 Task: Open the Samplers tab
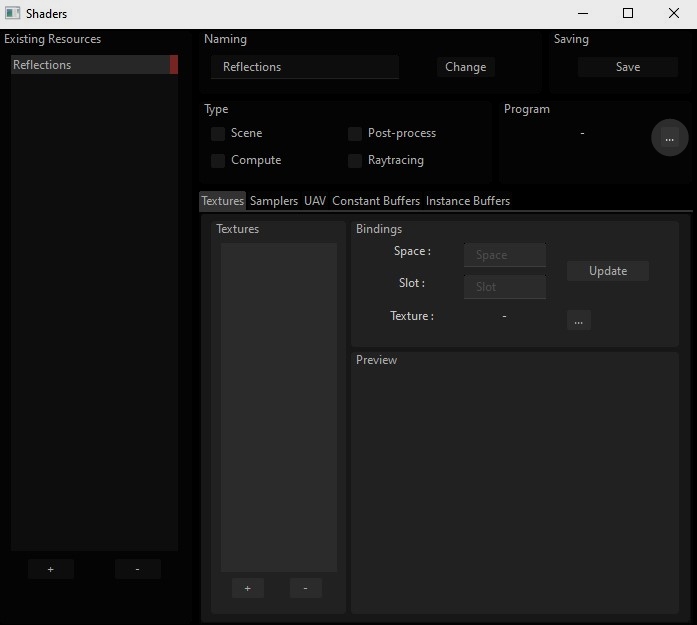(x=274, y=201)
